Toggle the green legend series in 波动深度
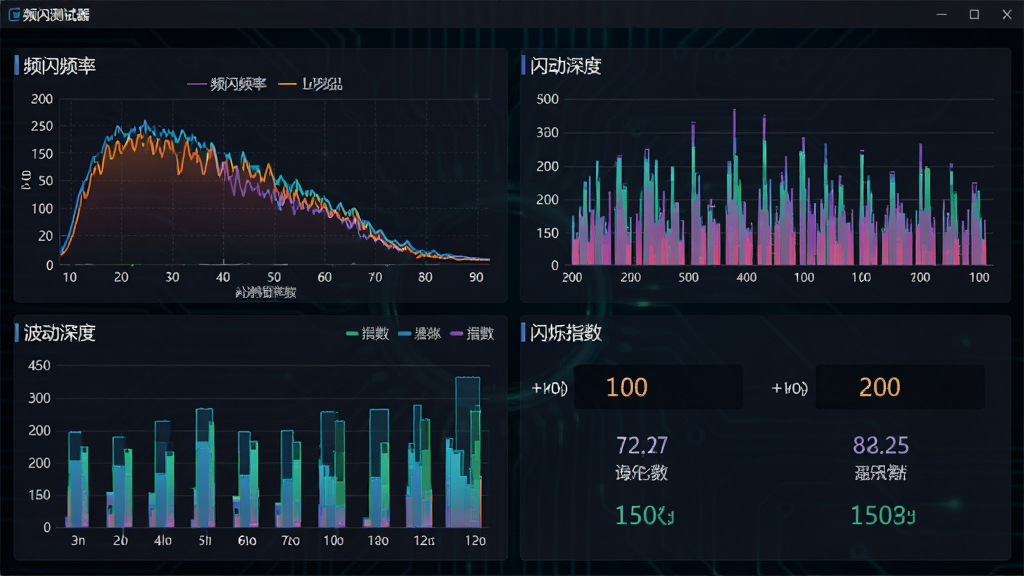Screen dimensions: 1024x576 (367, 334)
